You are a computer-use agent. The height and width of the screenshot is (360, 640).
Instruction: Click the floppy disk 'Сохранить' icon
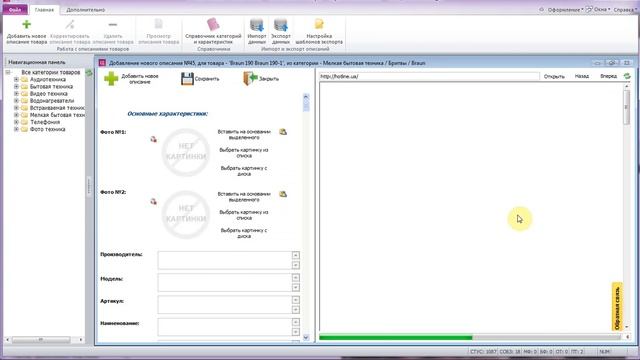tap(187, 79)
